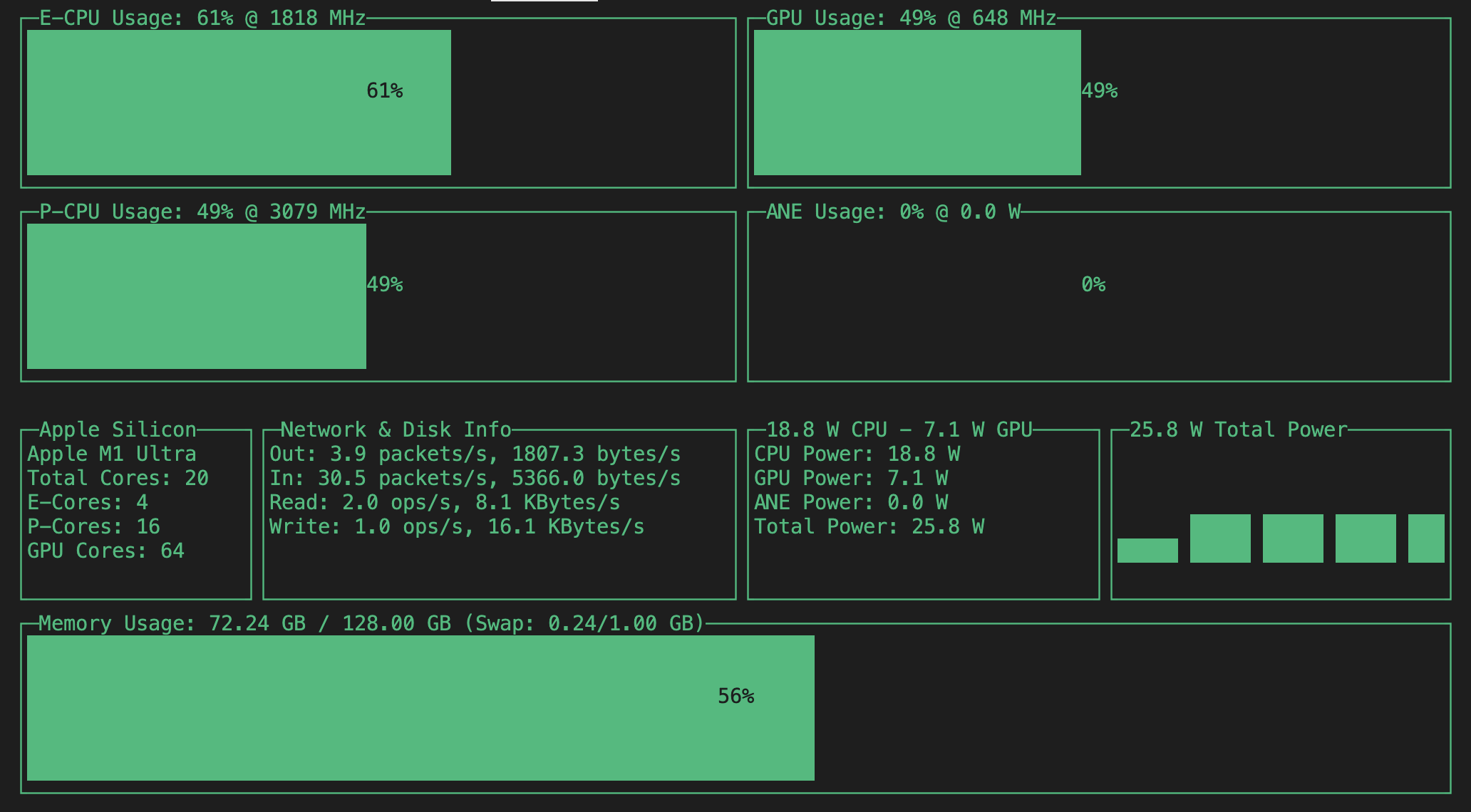Click the GPU usage gauge bar
1471x812 pixels.
coord(917,103)
